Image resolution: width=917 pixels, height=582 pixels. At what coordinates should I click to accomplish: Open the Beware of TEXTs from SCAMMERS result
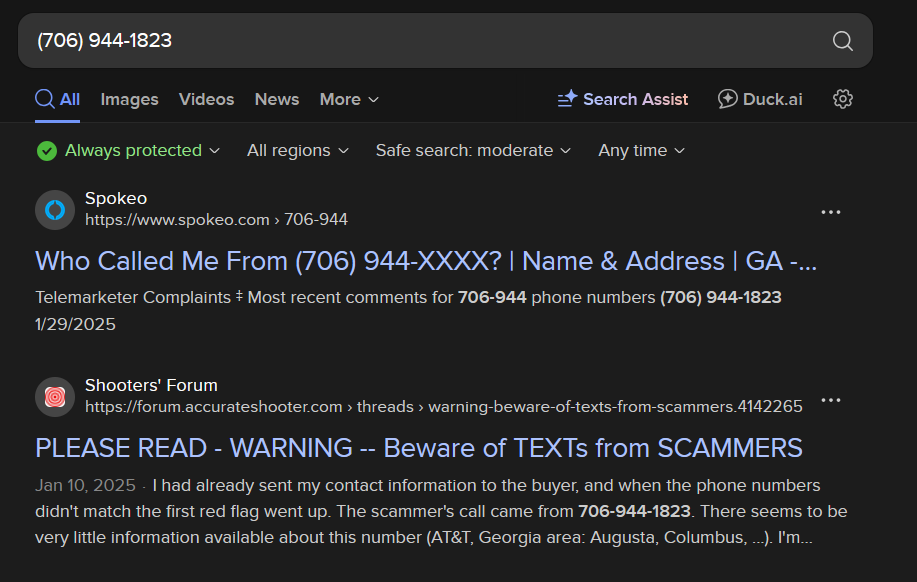point(419,448)
